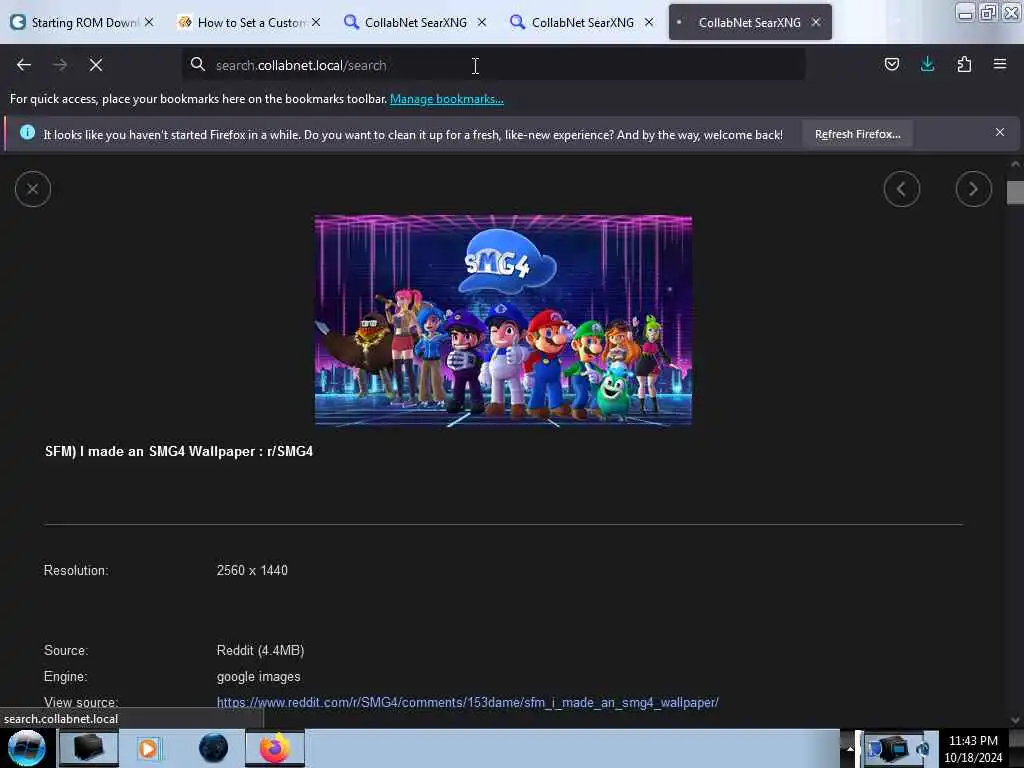Click the Refresh Firefox button
This screenshot has width=1024, height=768.
pos(857,134)
